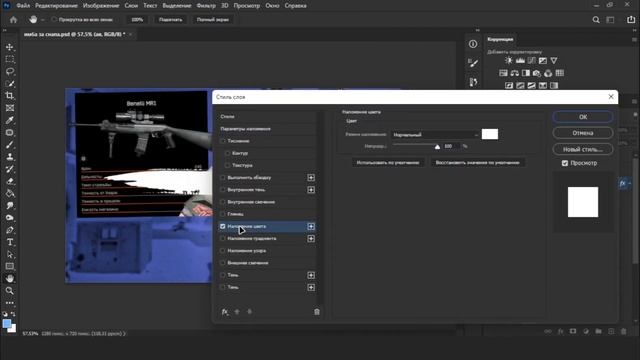This screenshot has width=640, height=360.
Task: Open the Коррекция panel menu
Action: [x=634, y=40]
